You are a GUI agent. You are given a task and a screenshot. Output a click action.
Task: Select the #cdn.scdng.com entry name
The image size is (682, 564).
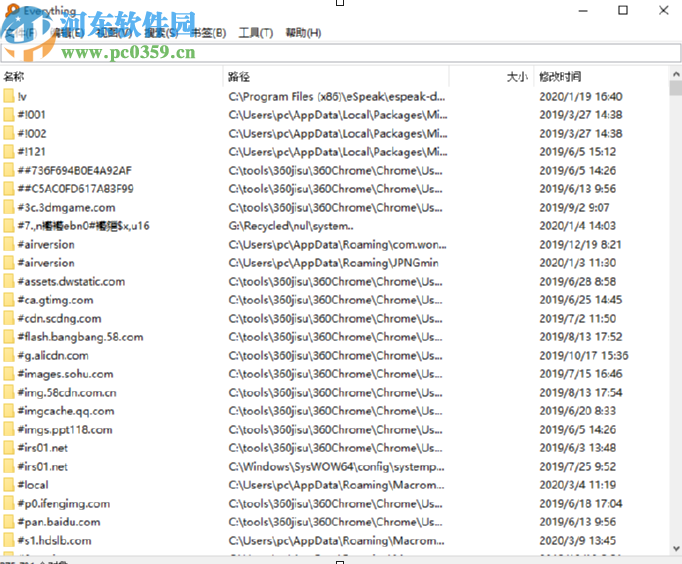pyautogui.click(x=59, y=318)
